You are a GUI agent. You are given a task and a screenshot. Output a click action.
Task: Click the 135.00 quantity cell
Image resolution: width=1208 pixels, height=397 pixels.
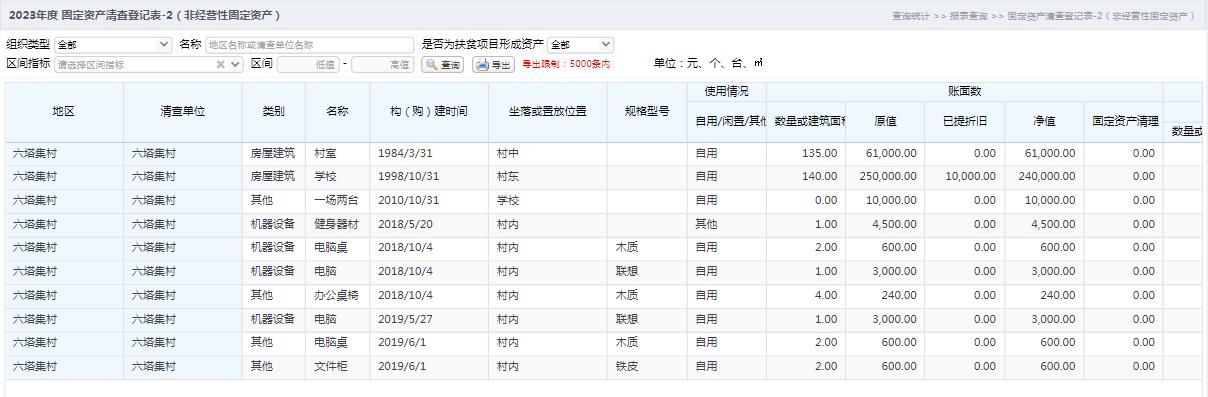807,154
